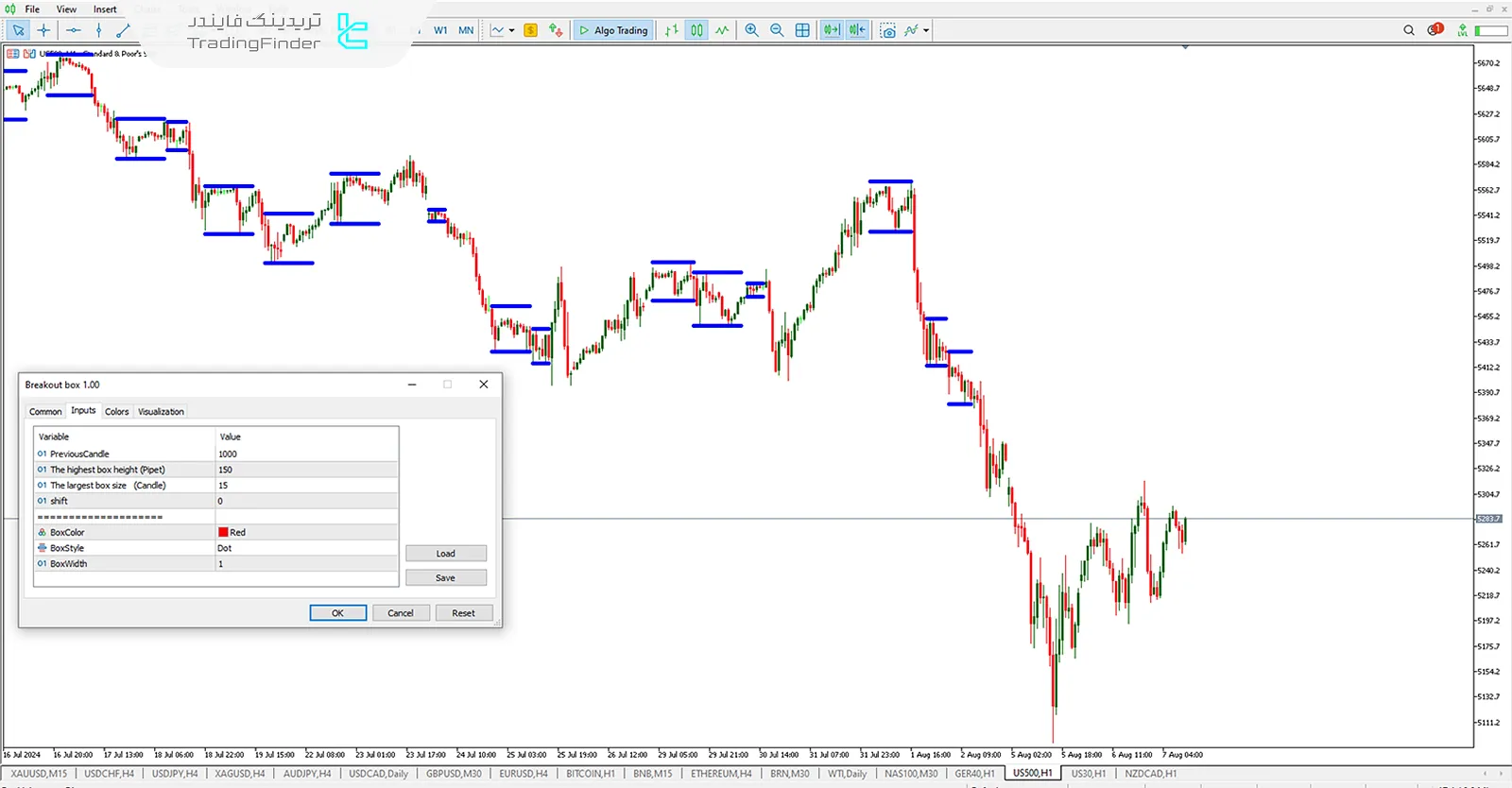
Task: Click the Reset button
Action: tap(463, 613)
